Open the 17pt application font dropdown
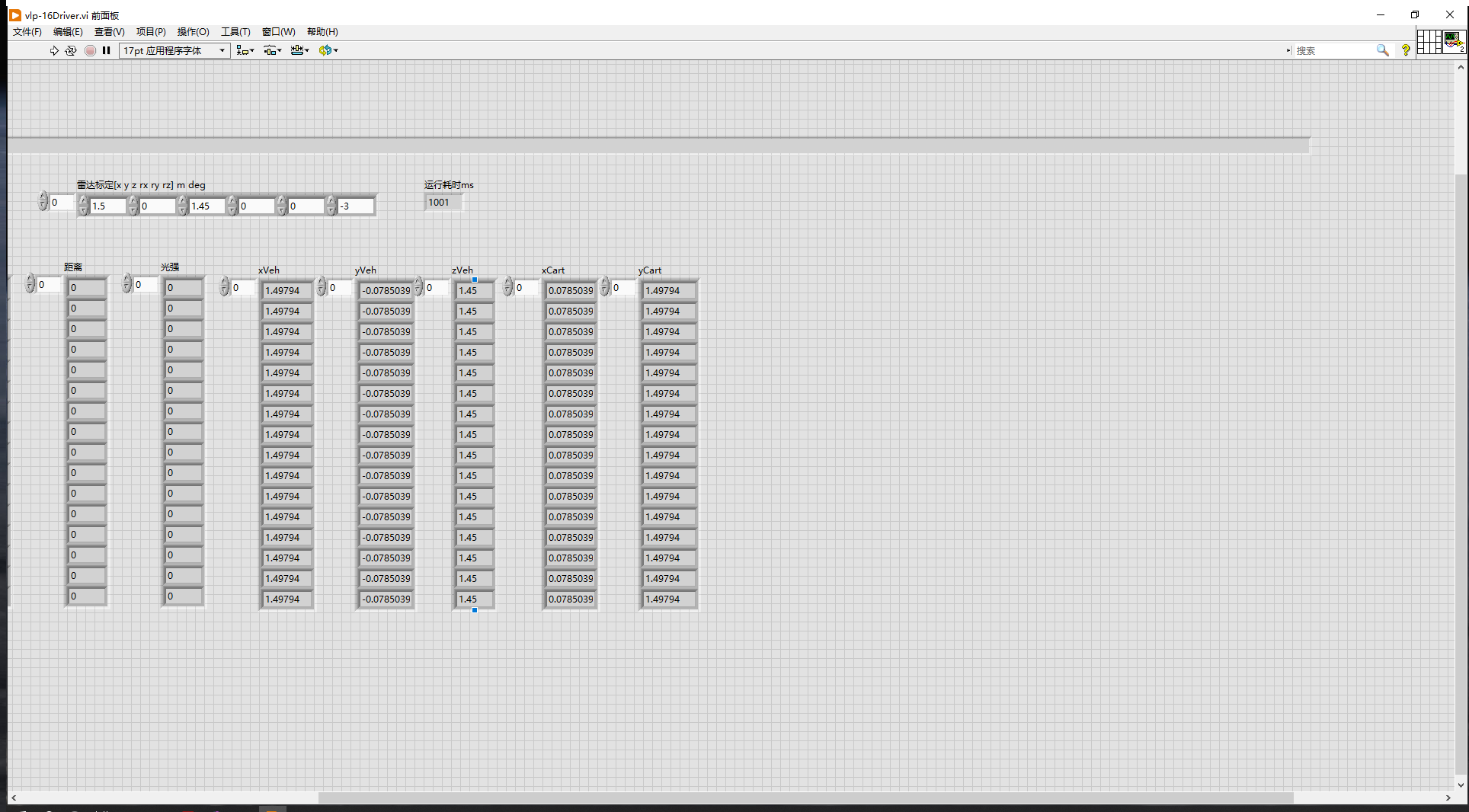This screenshot has height=812, width=1469. point(174,50)
